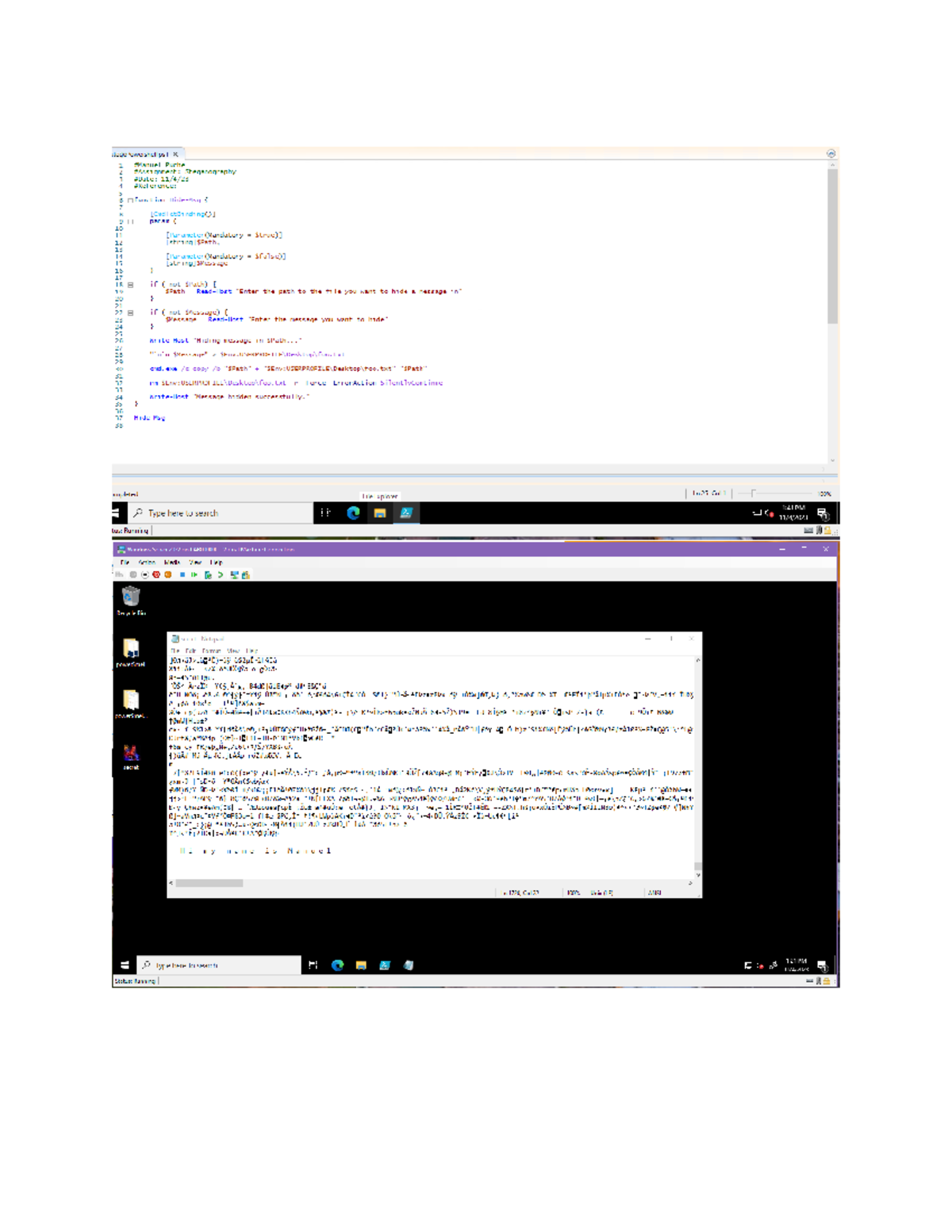Click the Type here to search box
952x1232 pixels.
pos(198,512)
